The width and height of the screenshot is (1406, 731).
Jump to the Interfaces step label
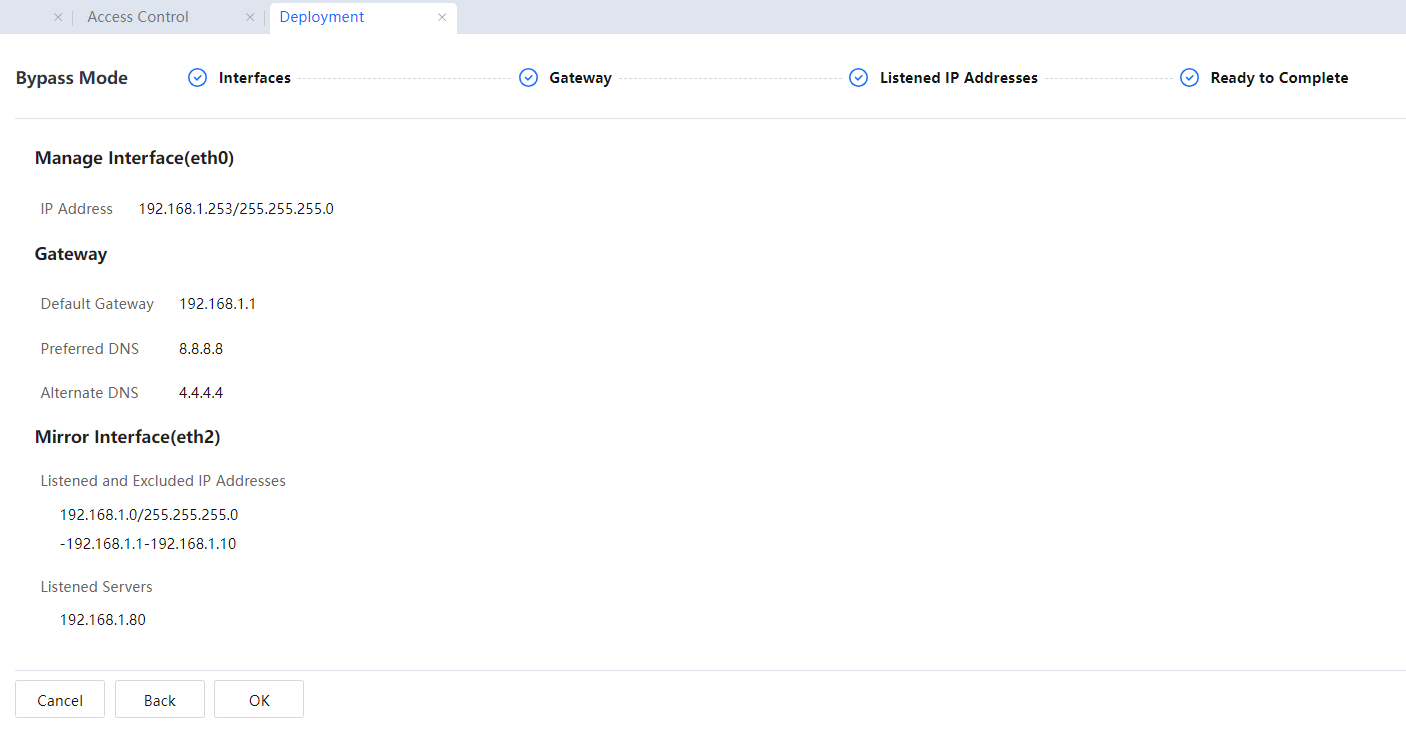click(255, 78)
